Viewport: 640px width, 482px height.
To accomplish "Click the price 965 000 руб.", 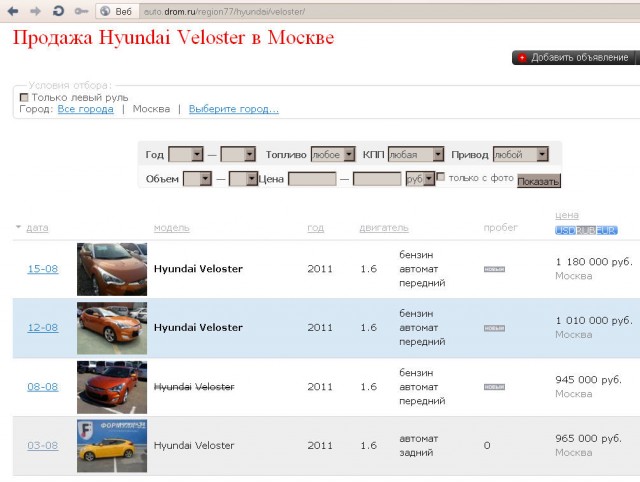I will tap(588, 439).
